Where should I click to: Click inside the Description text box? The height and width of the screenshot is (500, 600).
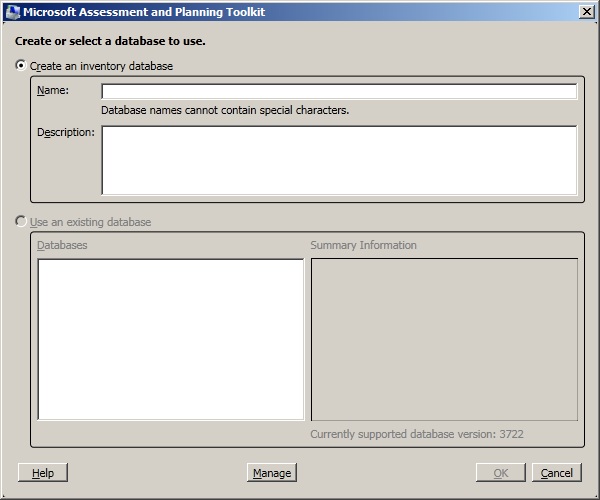coord(339,160)
